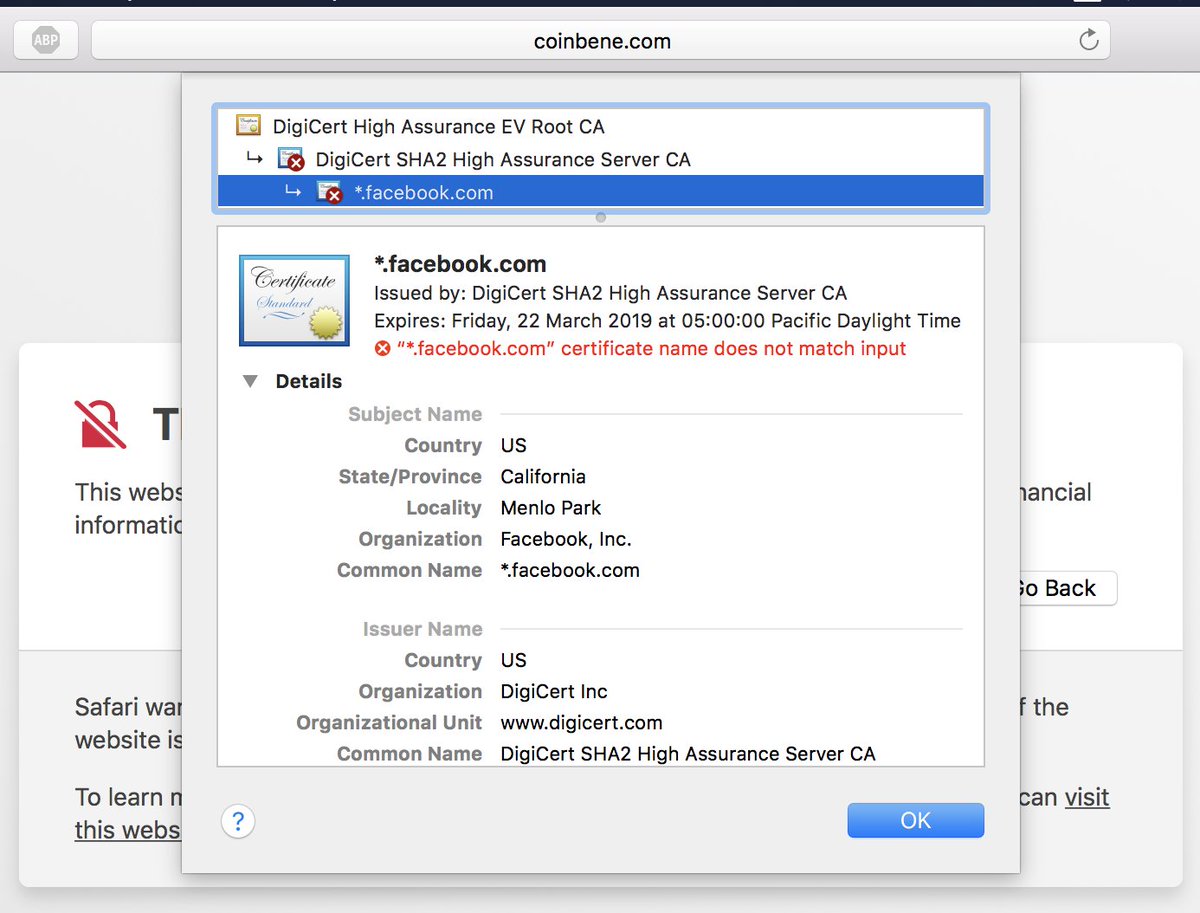Click the Issuer Name section header

click(x=422, y=629)
